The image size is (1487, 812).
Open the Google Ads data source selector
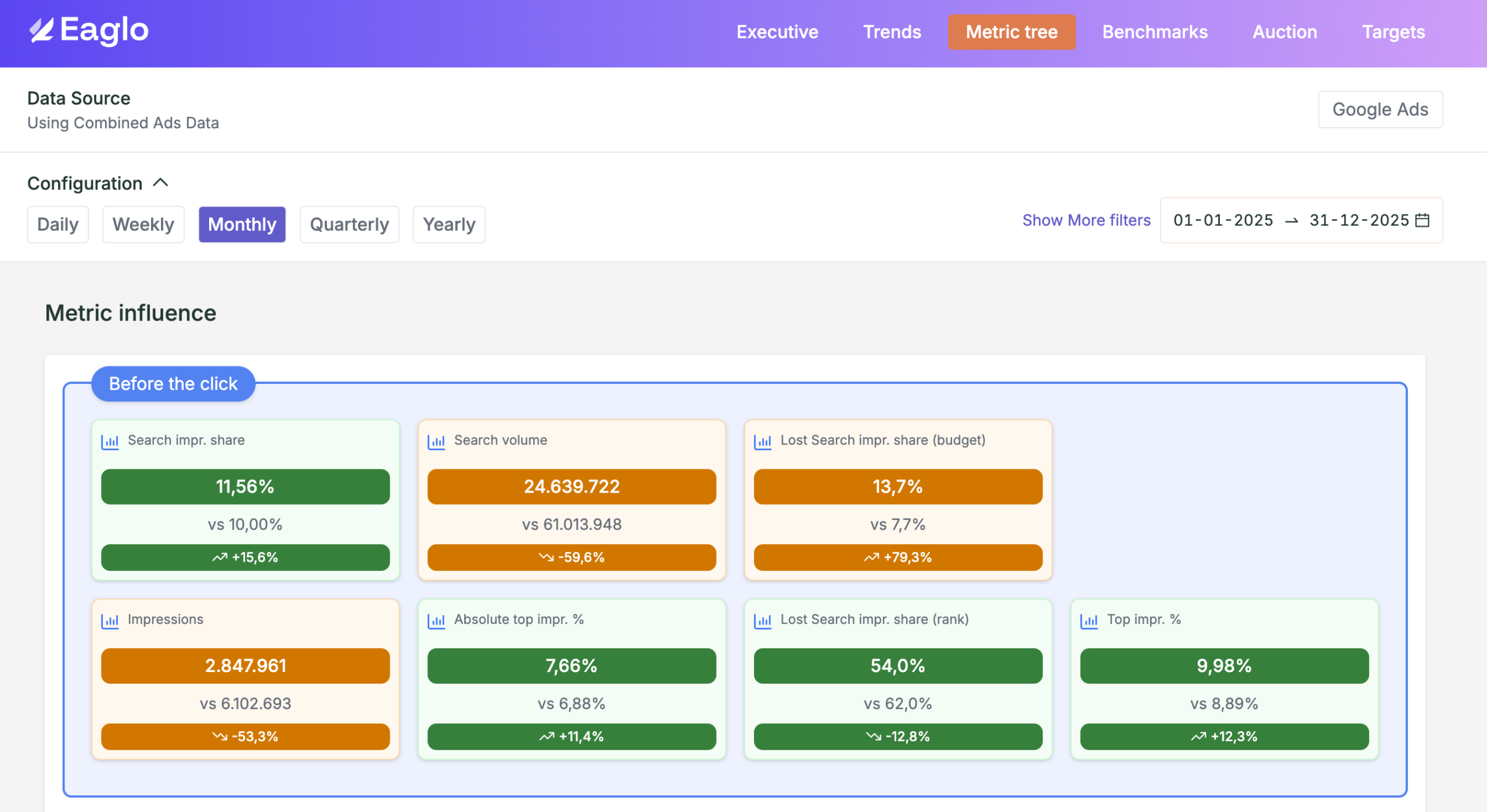(x=1380, y=109)
